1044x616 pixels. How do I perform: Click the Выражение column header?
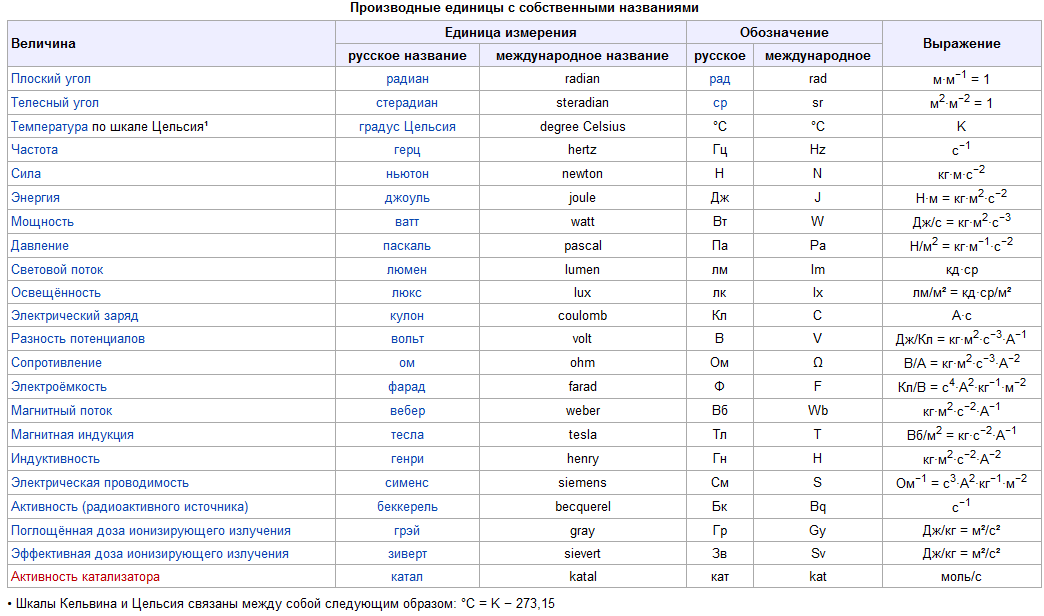pyautogui.click(x=961, y=44)
